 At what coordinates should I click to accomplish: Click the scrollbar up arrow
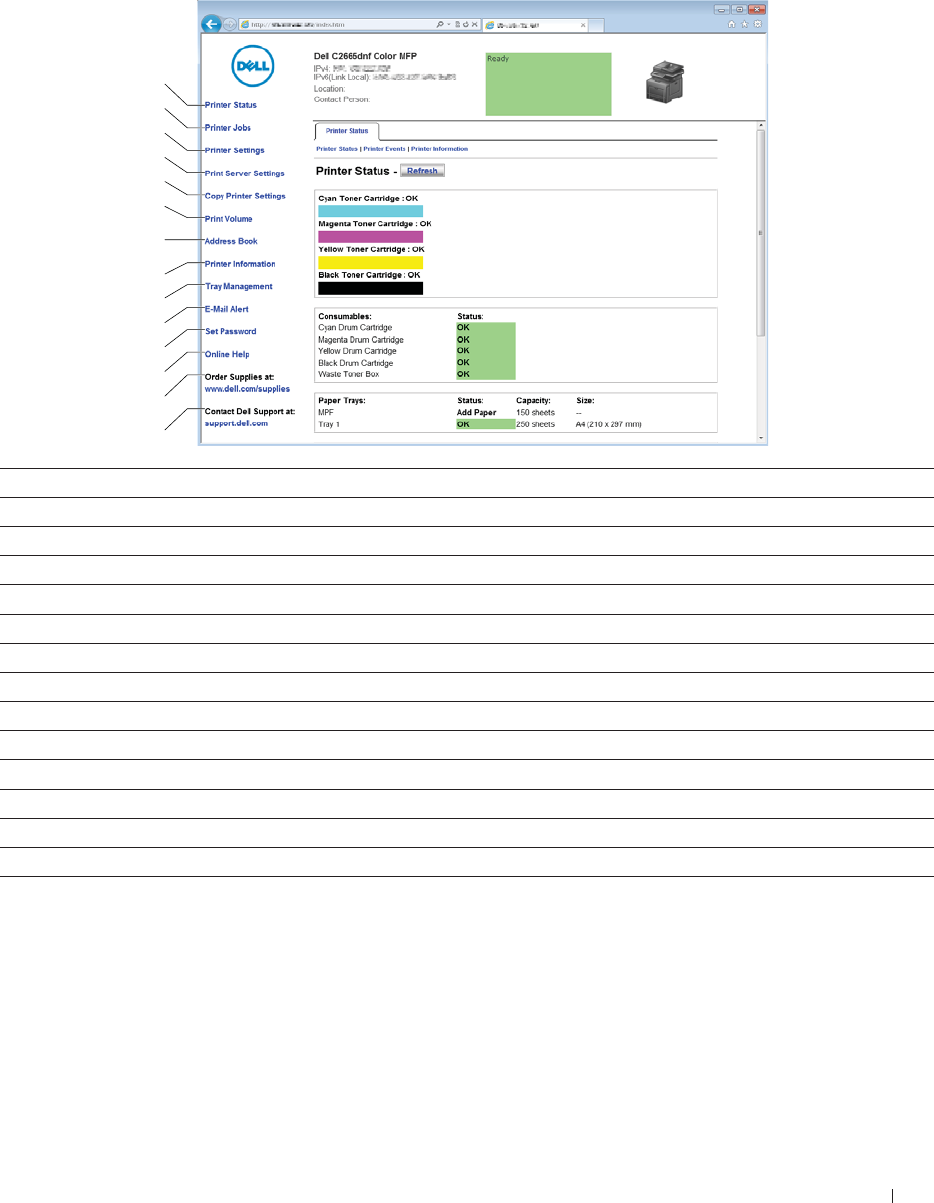761,125
